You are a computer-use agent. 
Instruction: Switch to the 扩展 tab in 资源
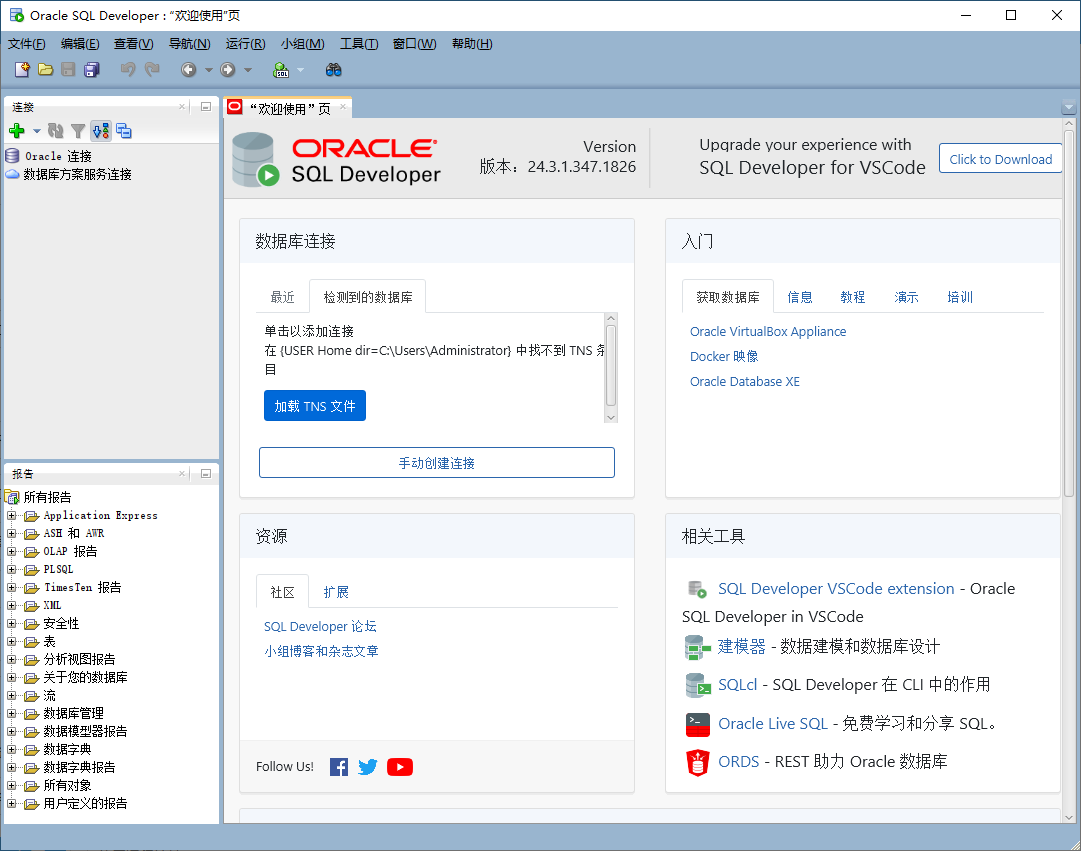(x=336, y=592)
